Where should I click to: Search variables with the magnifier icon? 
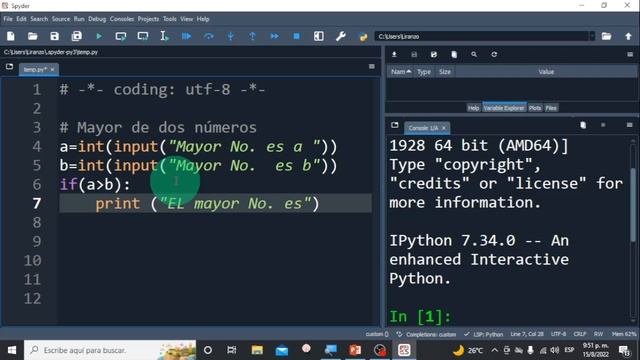click(x=474, y=54)
